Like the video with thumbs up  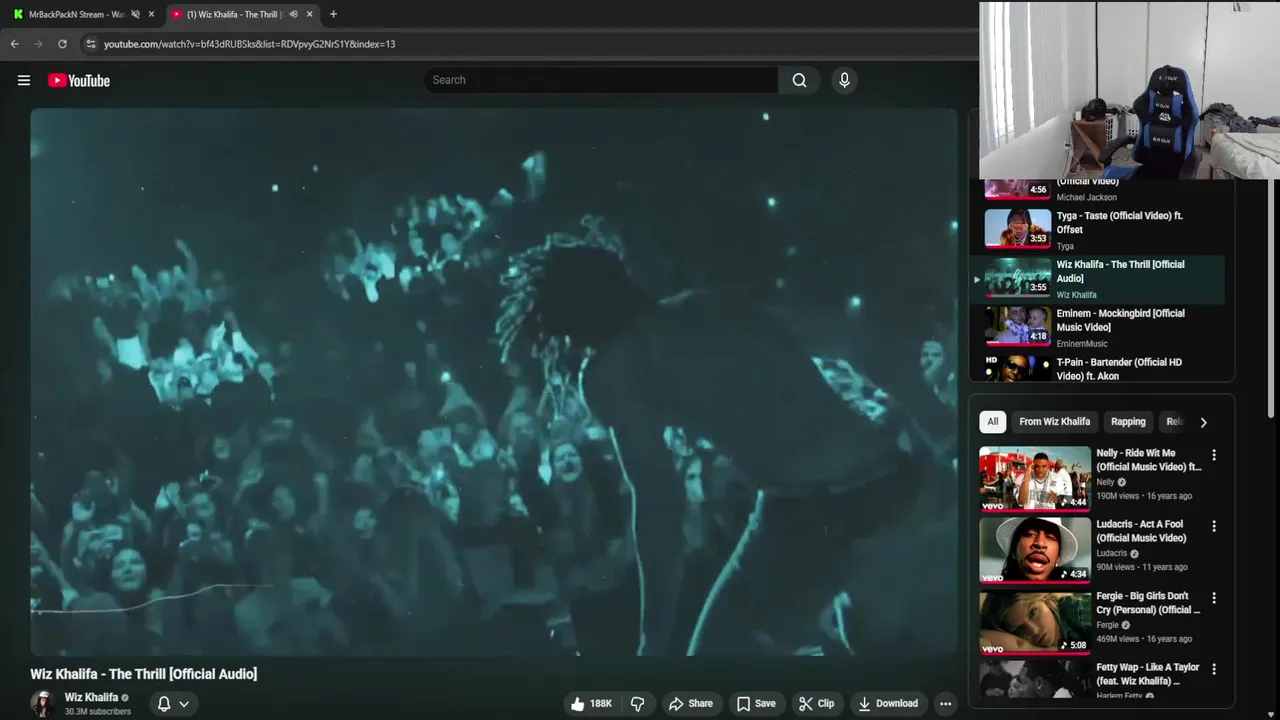tap(590, 704)
